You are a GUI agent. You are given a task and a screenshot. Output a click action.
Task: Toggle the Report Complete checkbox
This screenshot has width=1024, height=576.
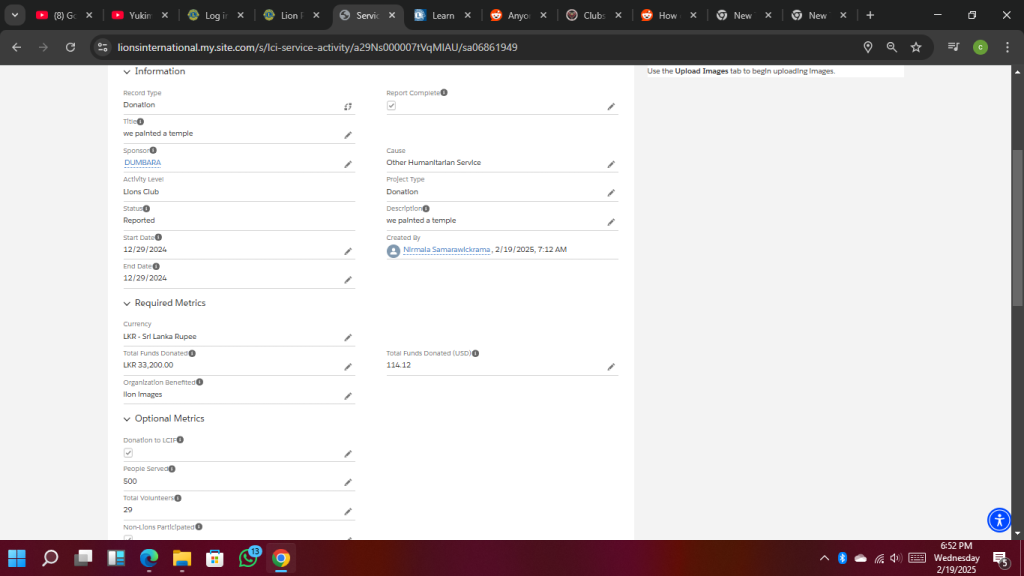click(391, 106)
